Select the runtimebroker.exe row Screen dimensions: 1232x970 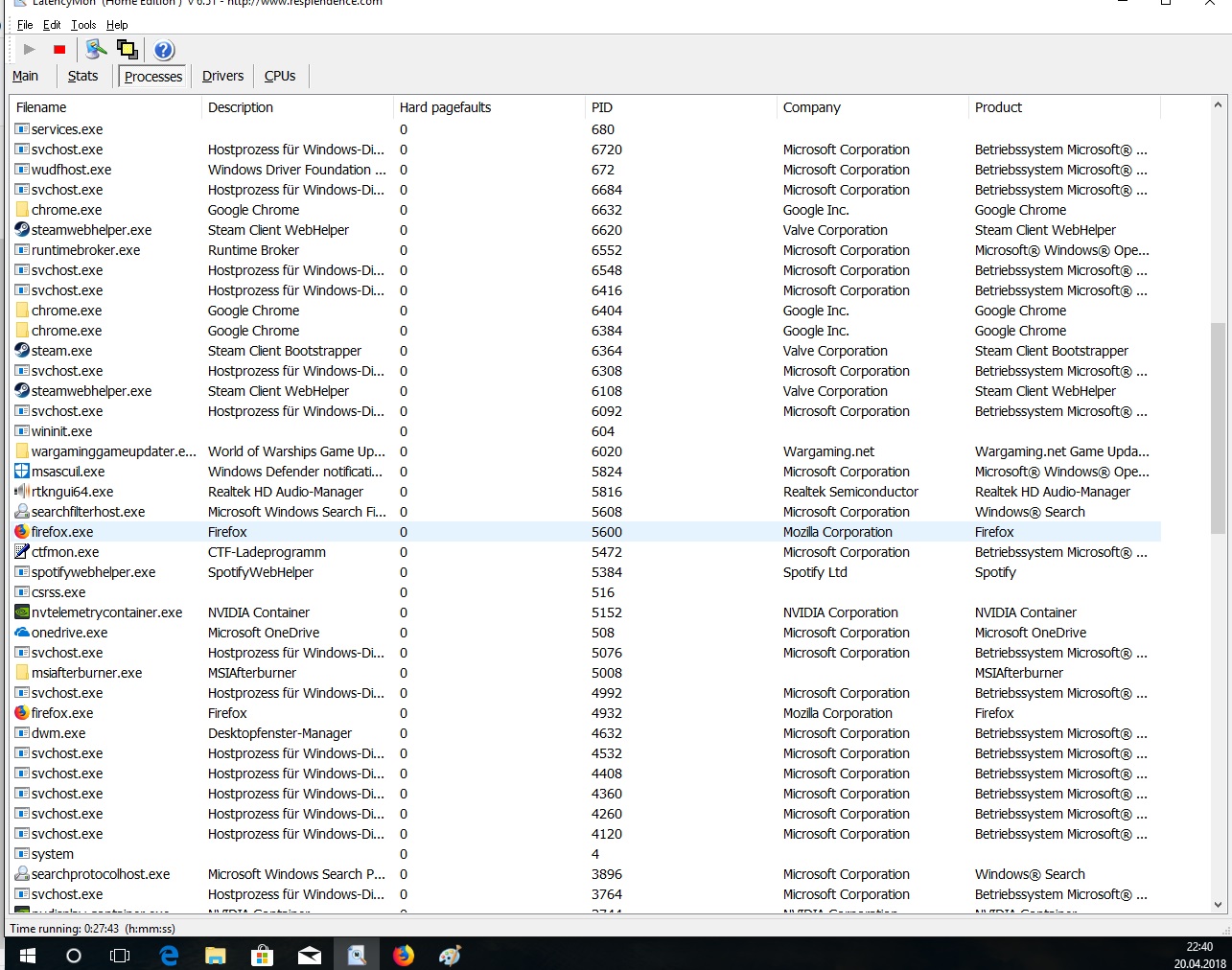click(586, 250)
